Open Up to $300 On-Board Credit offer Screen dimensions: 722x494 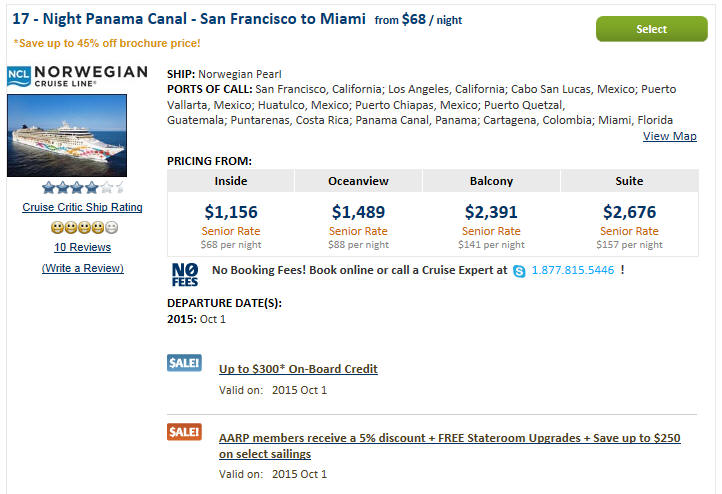298,369
